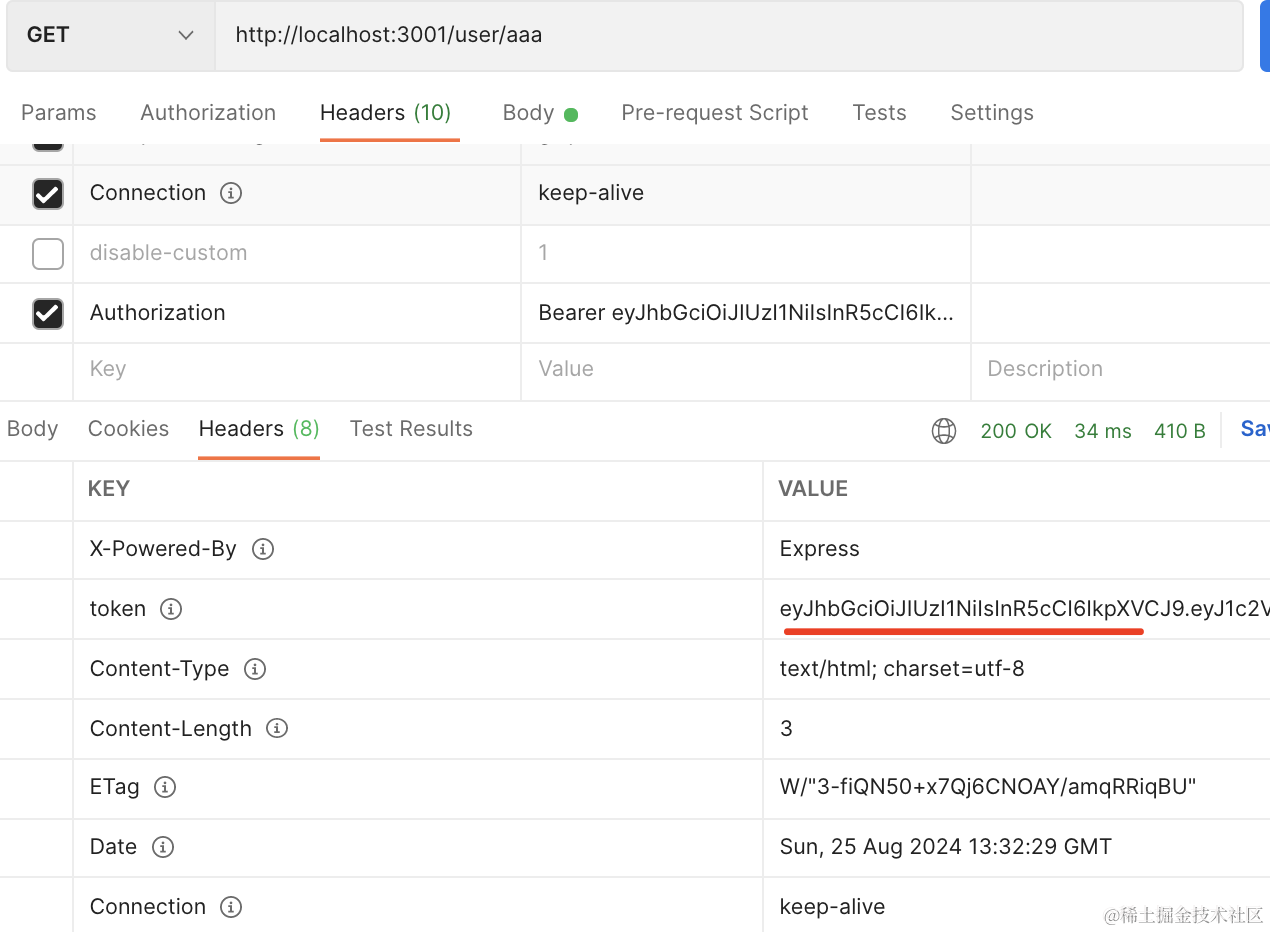Click info icon beside ETag

click(x=165, y=787)
